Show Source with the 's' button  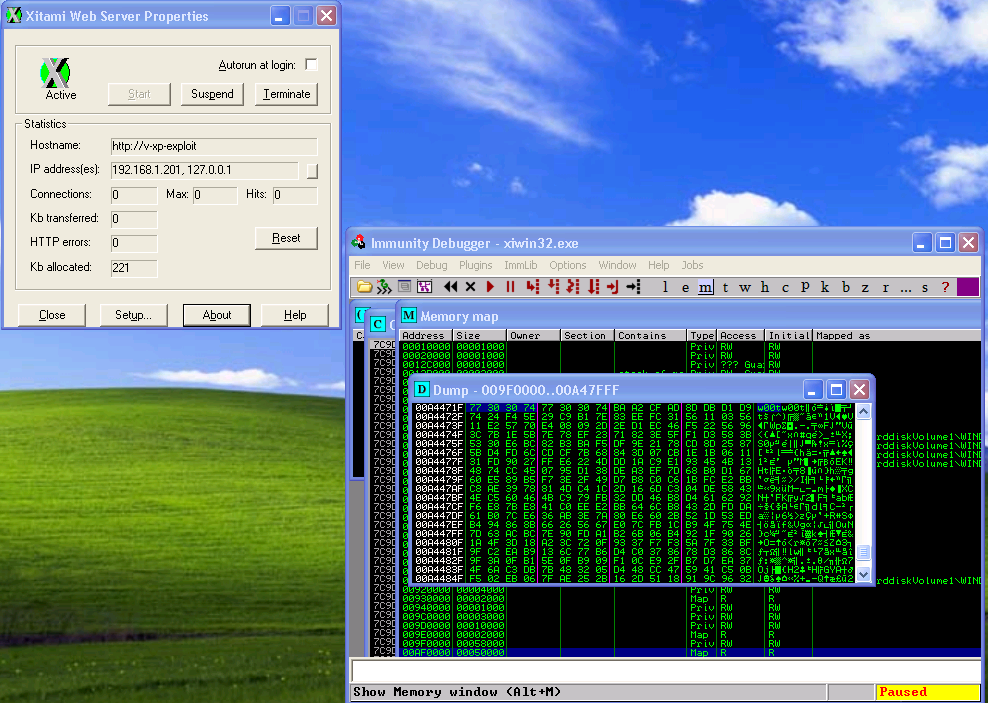click(925, 287)
